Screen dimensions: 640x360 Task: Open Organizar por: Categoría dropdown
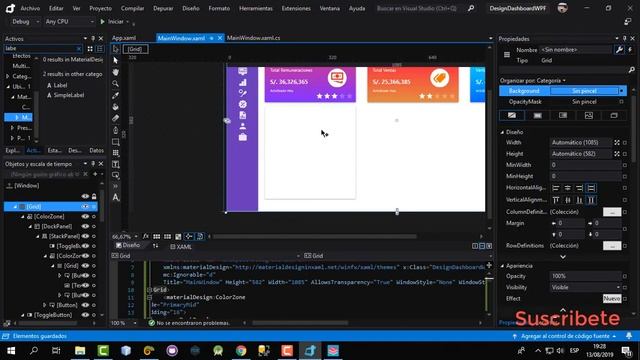tap(533, 80)
